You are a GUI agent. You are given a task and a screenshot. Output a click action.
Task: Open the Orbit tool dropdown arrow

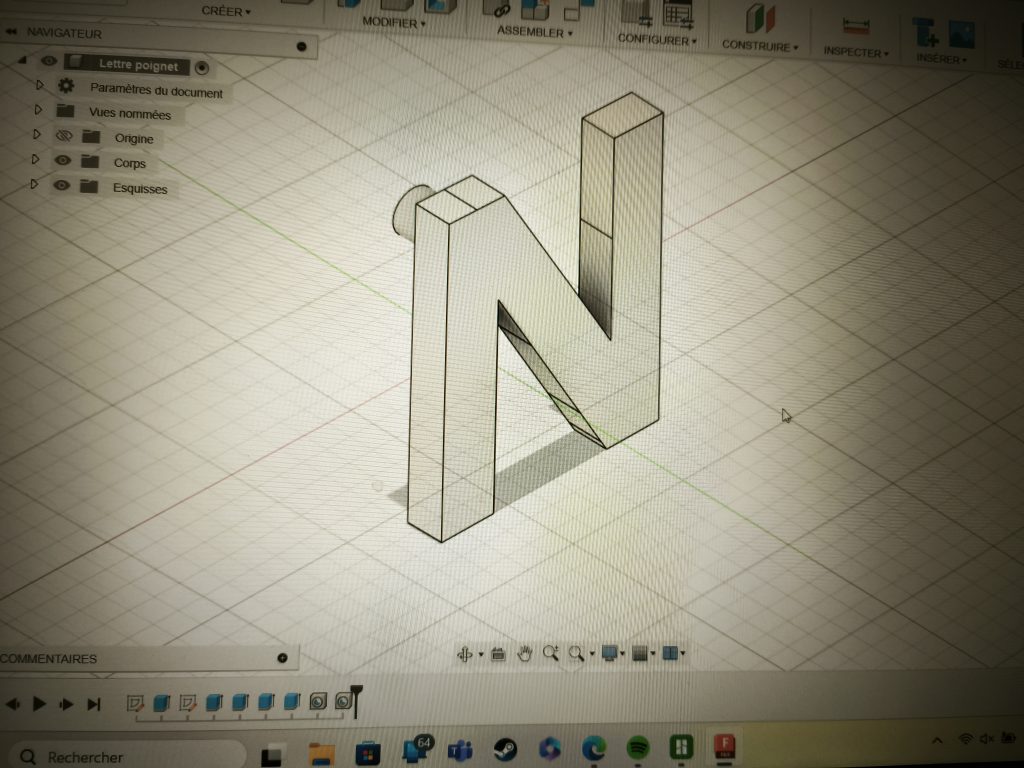[x=481, y=654]
